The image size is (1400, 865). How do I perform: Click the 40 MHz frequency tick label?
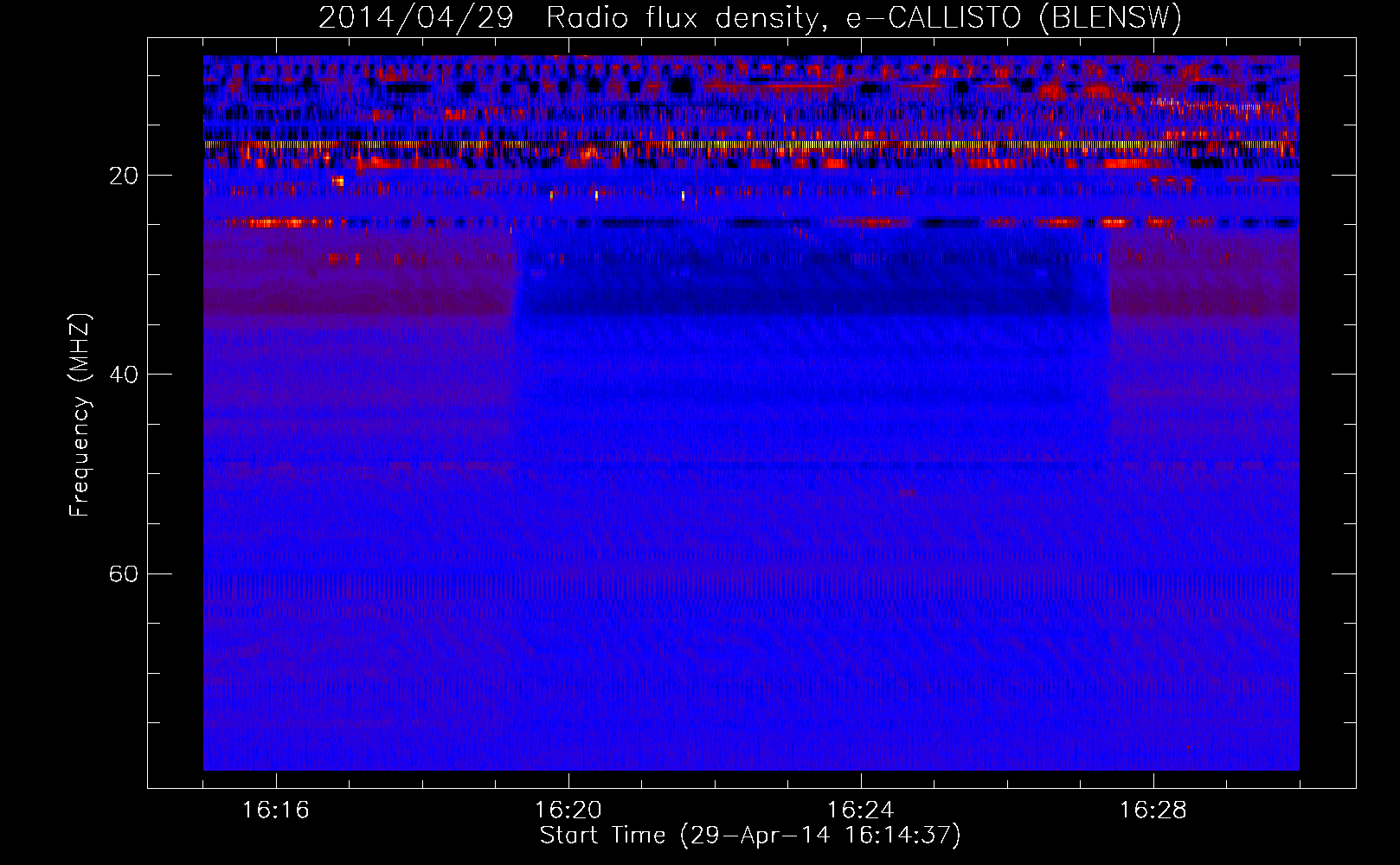click(123, 375)
